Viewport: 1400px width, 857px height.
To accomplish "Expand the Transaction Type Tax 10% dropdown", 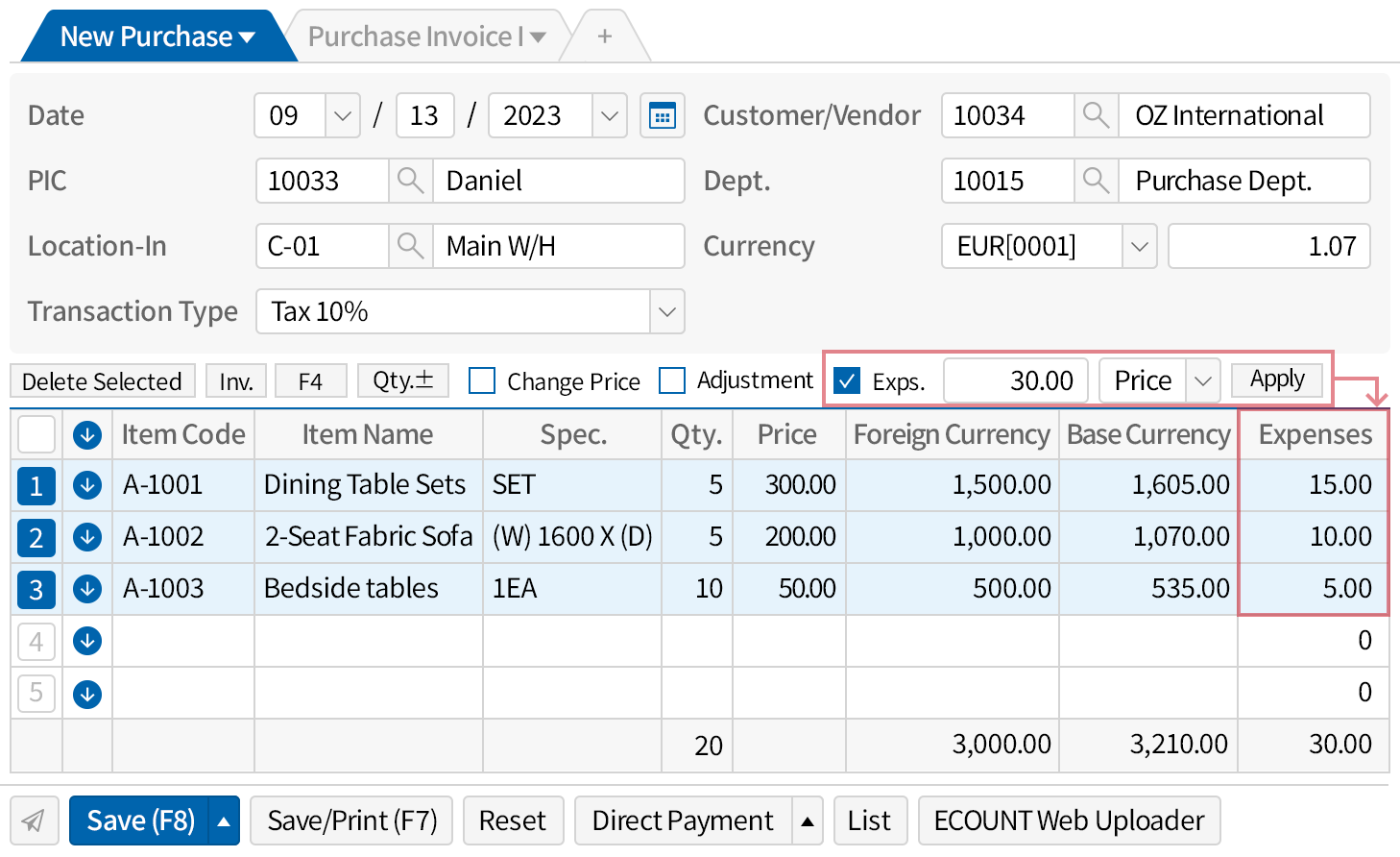I will [x=666, y=312].
